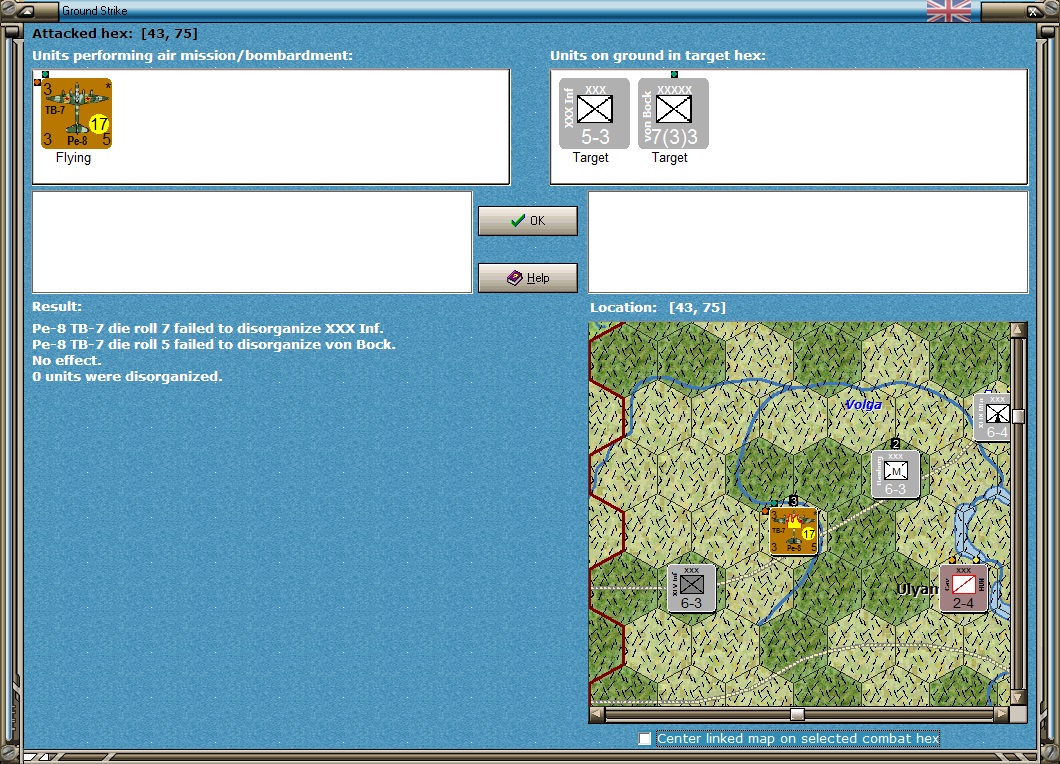Click '0 units were disorganized.' text
The height and width of the screenshot is (764, 1060).
(127, 377)
